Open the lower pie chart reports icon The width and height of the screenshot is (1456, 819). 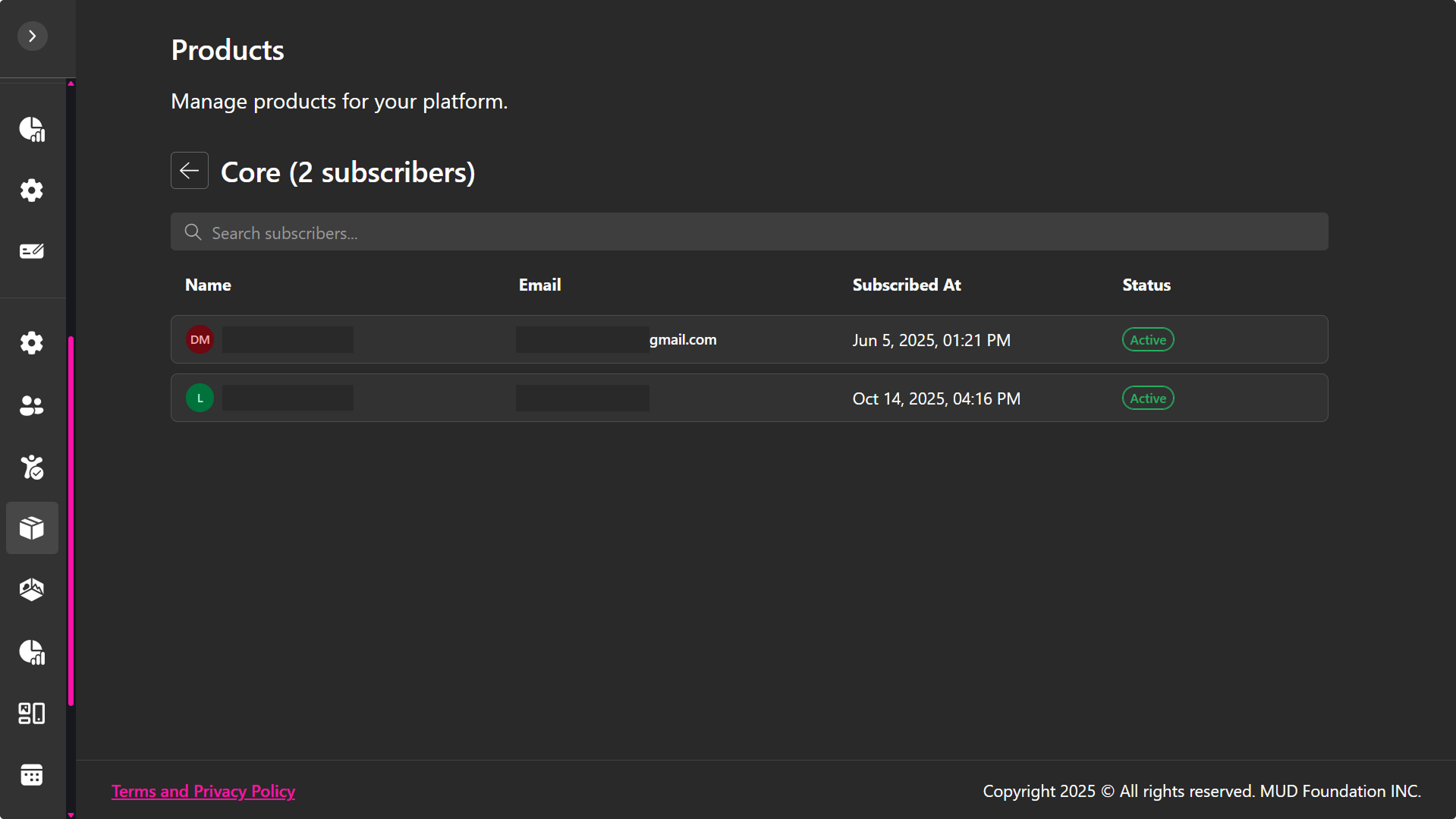32,652
